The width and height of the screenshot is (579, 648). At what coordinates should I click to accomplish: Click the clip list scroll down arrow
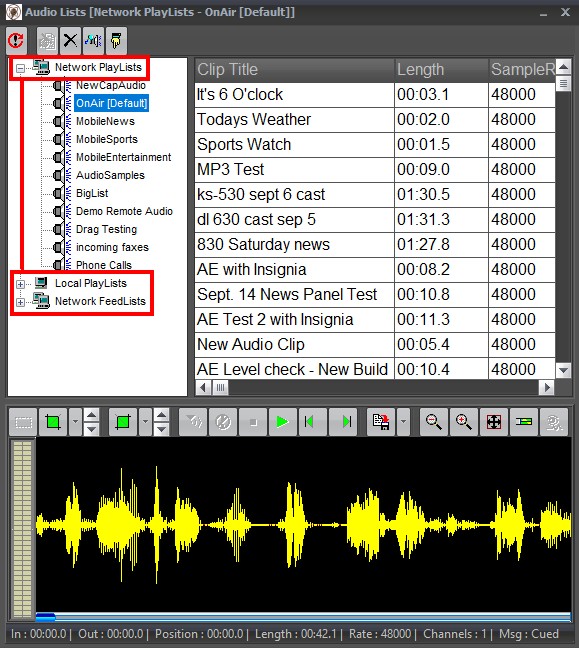[x=563, y=370]
